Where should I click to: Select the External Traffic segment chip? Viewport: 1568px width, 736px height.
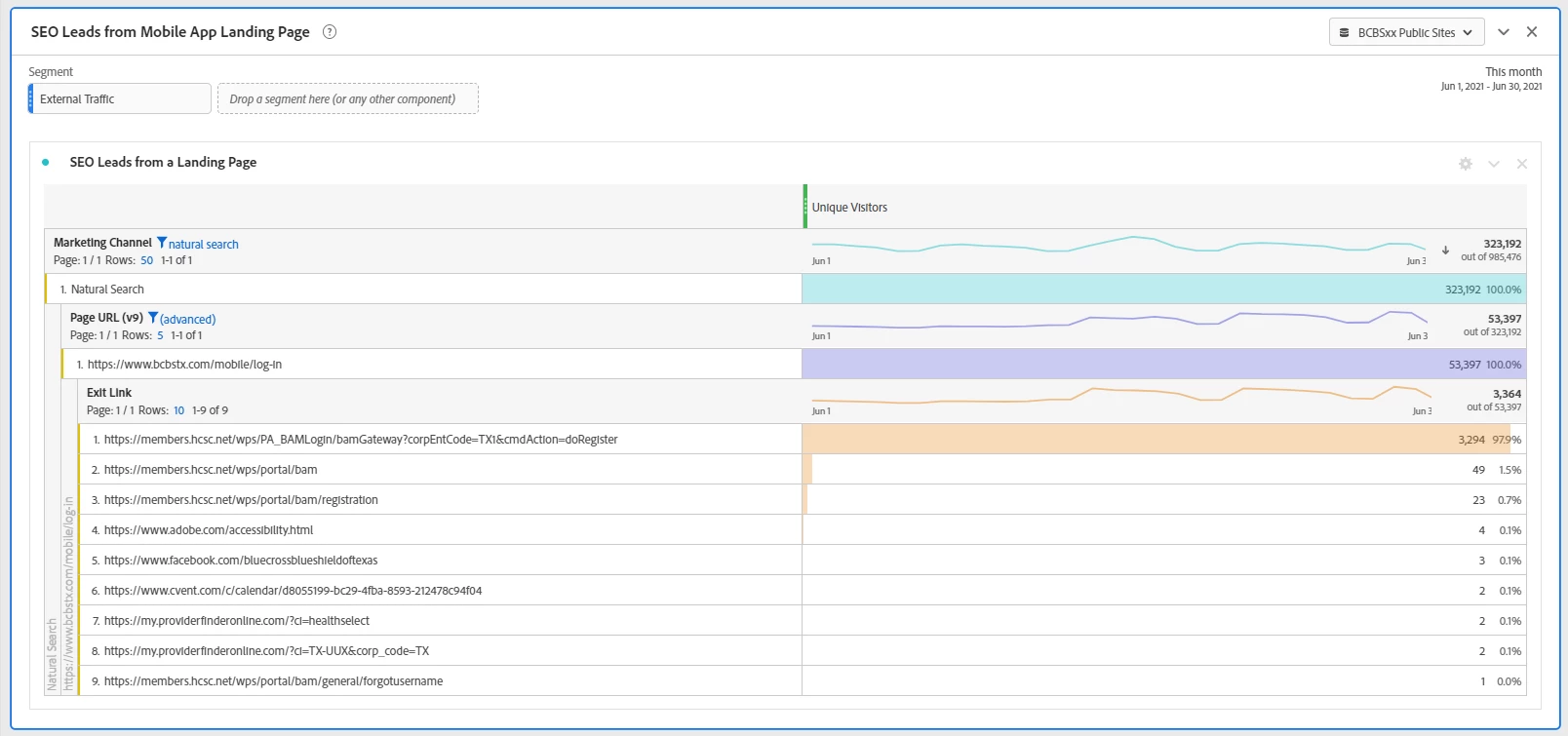pos(120,98)
